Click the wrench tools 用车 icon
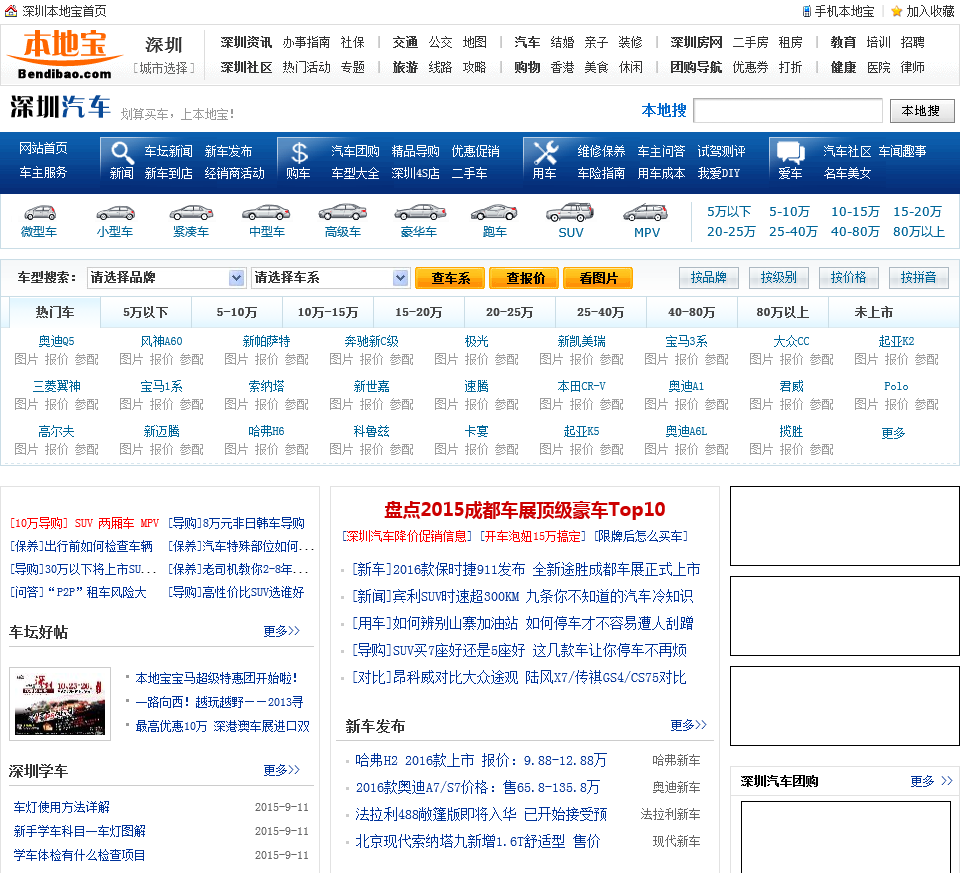The width and height of the screenshot is (960, 873). pyautogui.click(x=545, y=152)
